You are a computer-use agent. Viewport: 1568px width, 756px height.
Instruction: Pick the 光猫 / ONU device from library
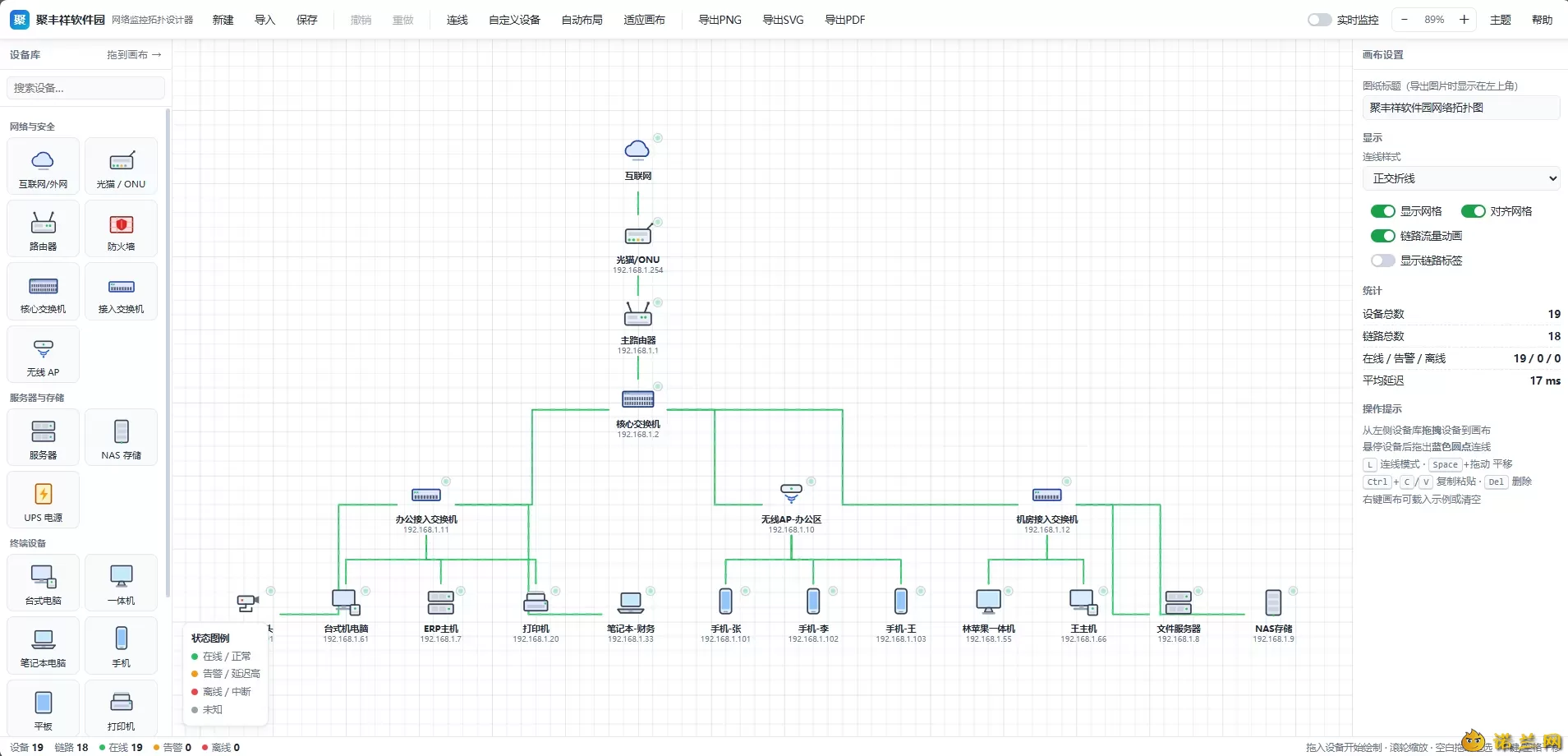click(121, 166)
